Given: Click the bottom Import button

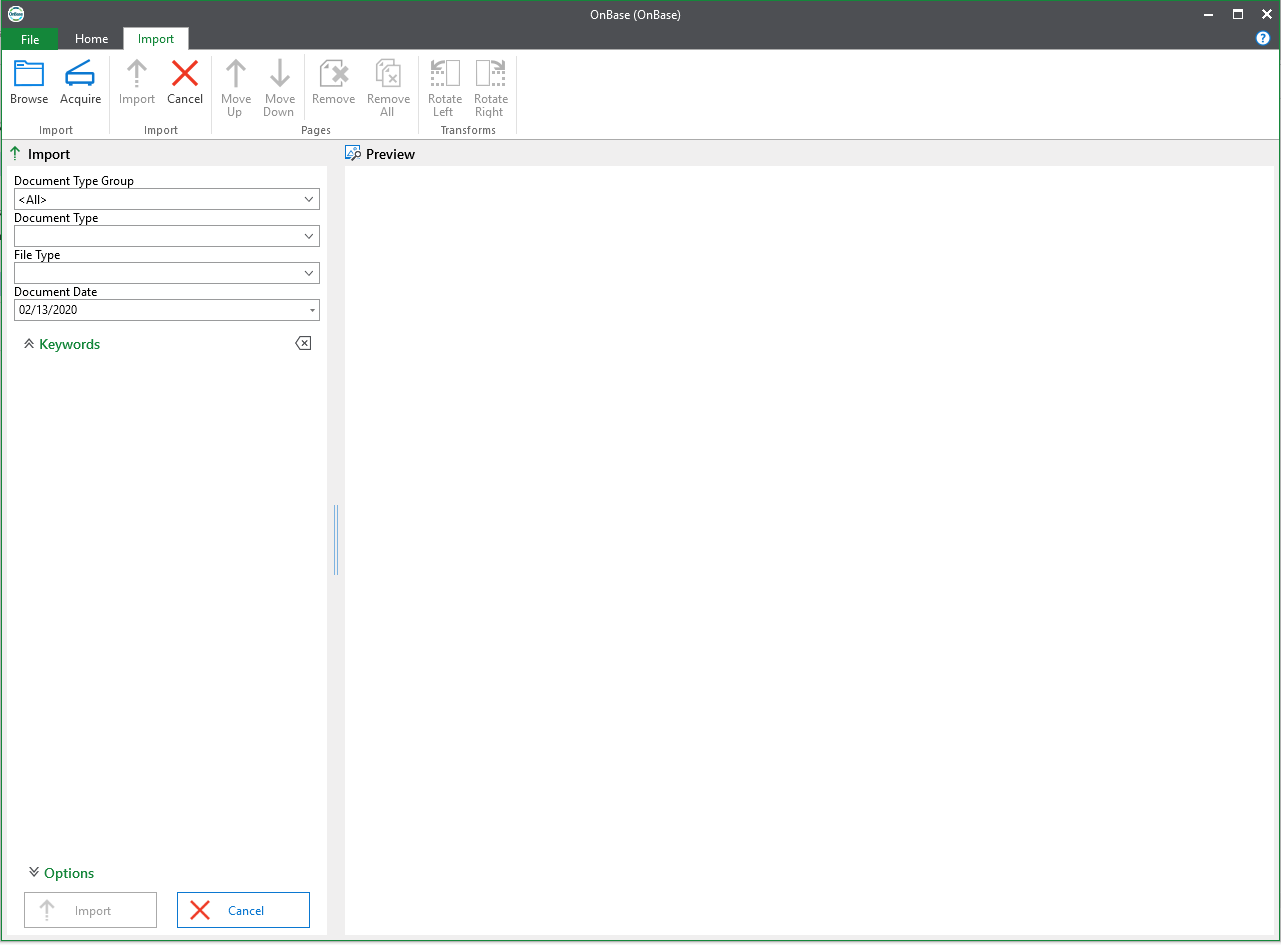Looking at the screenshot, I should (91, 910).
